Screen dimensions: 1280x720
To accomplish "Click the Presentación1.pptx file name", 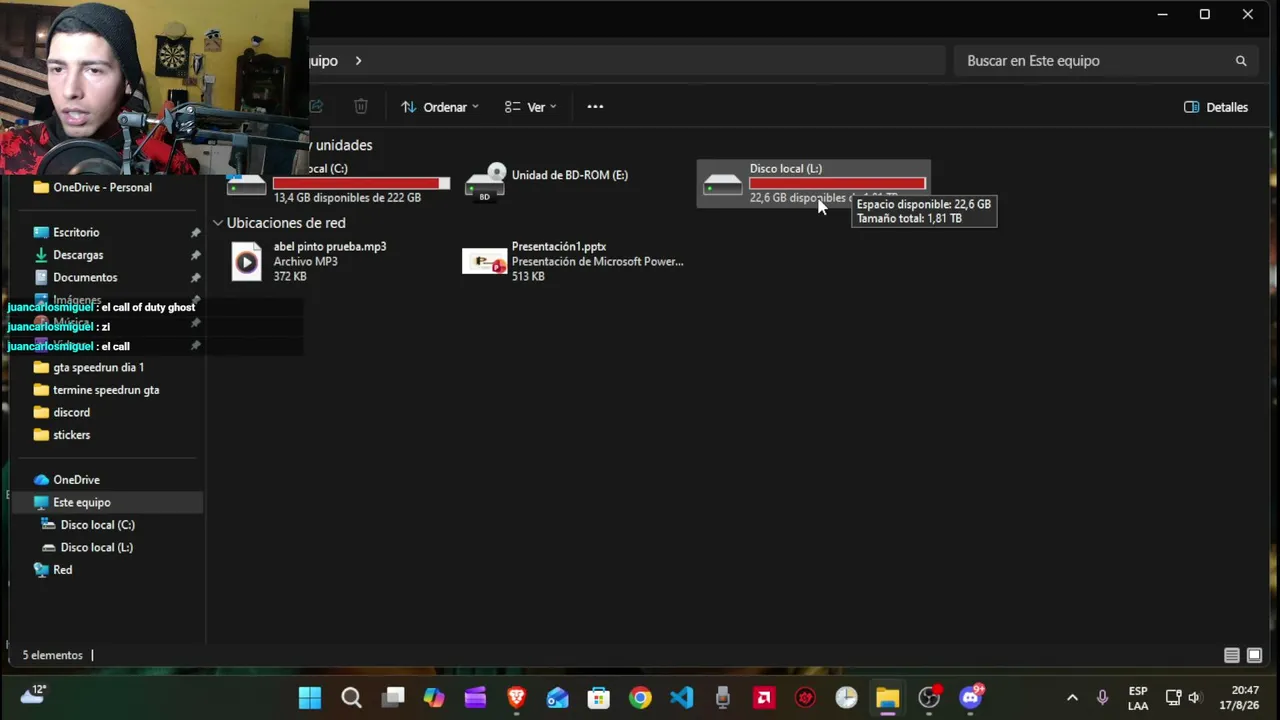I will (559, 246).
